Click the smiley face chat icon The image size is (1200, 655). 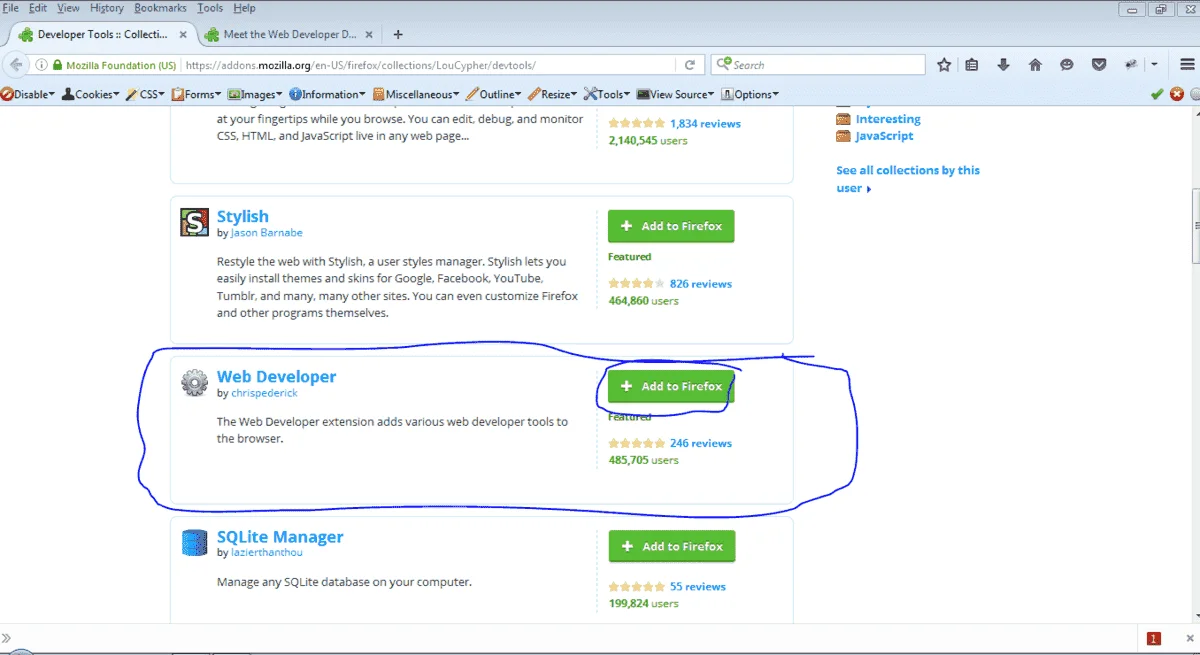[x=1067, y=65]
